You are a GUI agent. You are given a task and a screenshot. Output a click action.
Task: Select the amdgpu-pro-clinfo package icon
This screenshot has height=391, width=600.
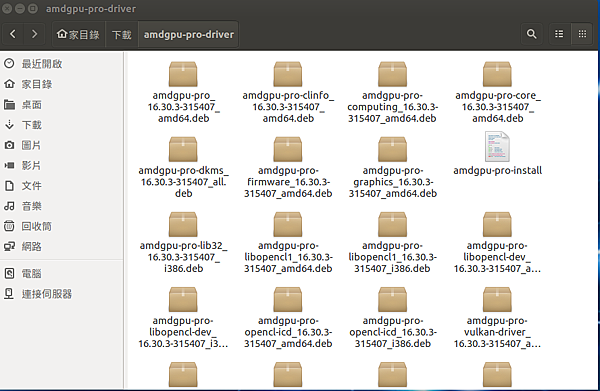click(288, 74)
